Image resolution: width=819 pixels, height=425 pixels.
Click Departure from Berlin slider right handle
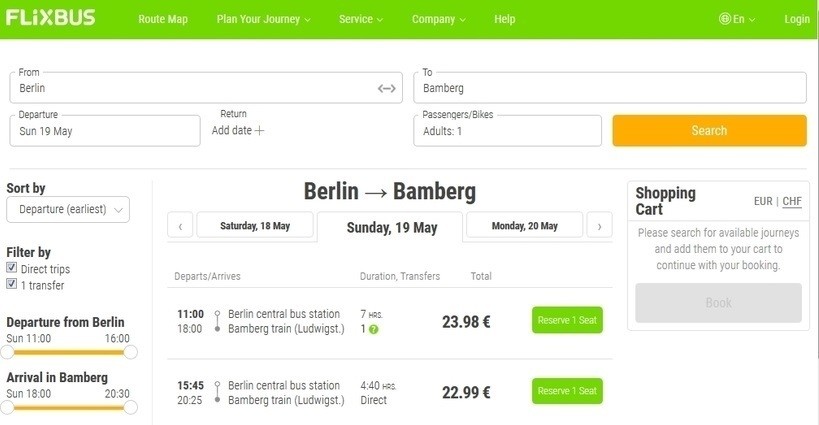point(130,352)
